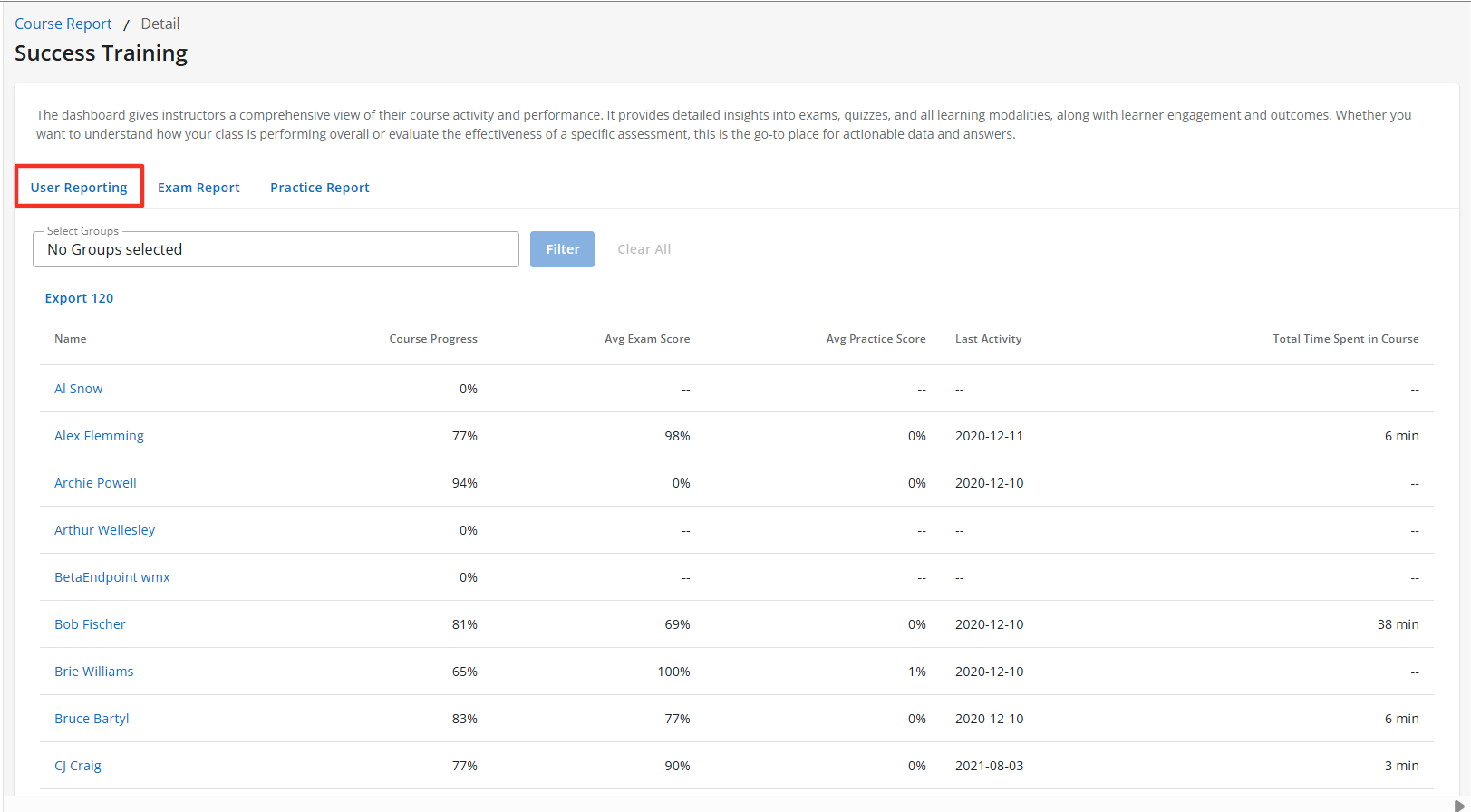
Task: Click the Last Activity column header
Action: (x=988, y=339)
